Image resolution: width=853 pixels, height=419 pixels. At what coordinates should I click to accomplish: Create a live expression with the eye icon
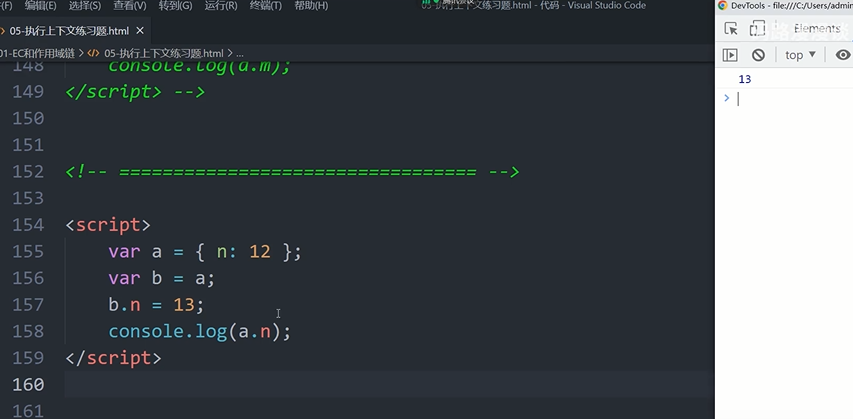pyautogui.click(x=843, y=55)
